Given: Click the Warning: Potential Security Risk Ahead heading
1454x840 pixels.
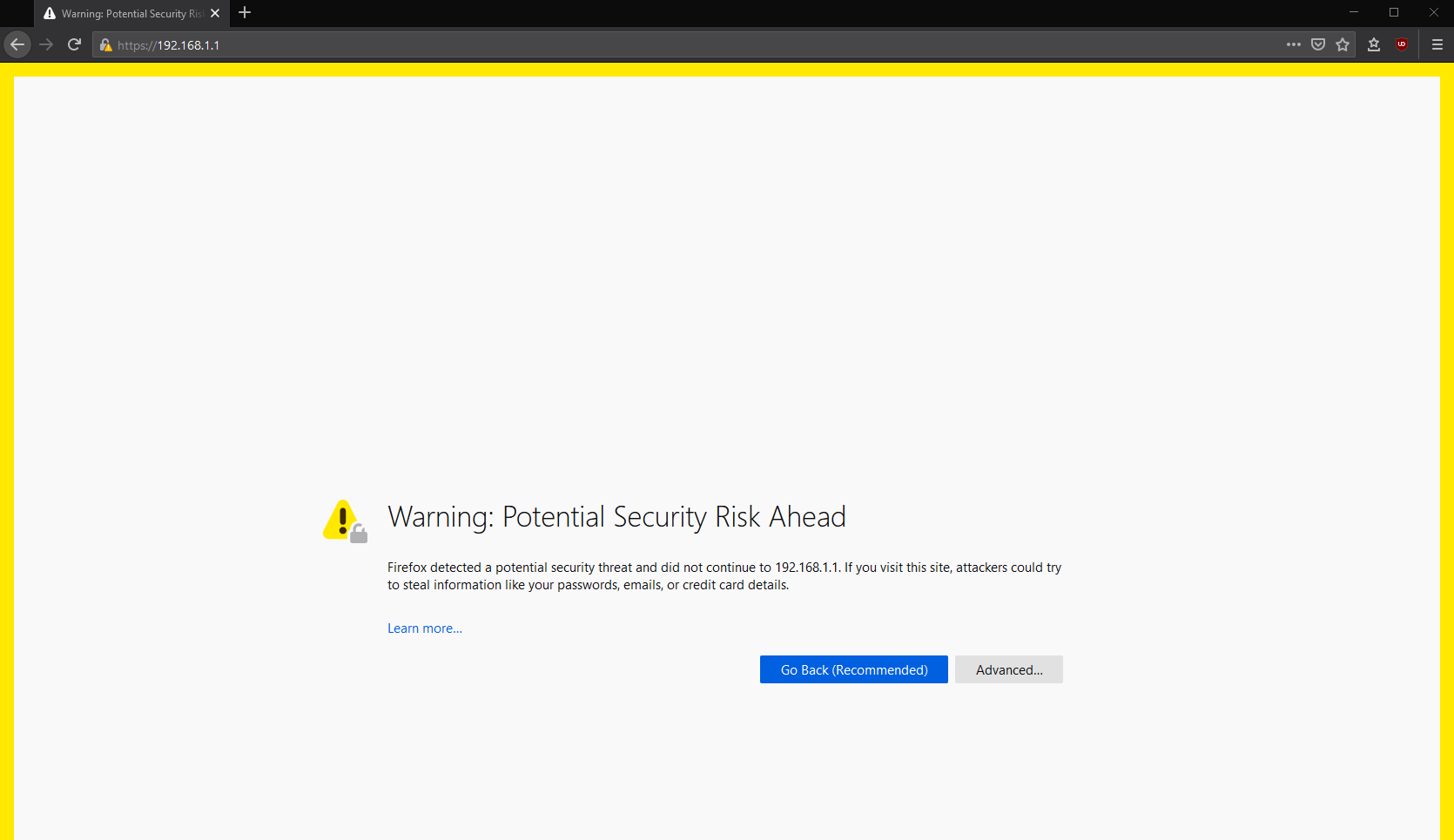Looking at the screenshot, I should tap(616, 517).
